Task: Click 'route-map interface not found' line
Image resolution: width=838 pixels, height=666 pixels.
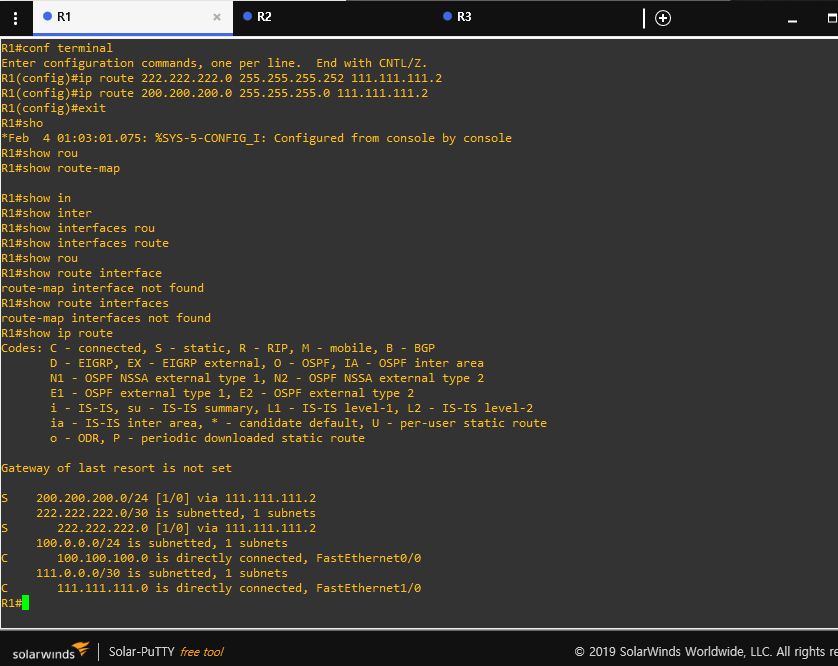Action: pos(103,288)
